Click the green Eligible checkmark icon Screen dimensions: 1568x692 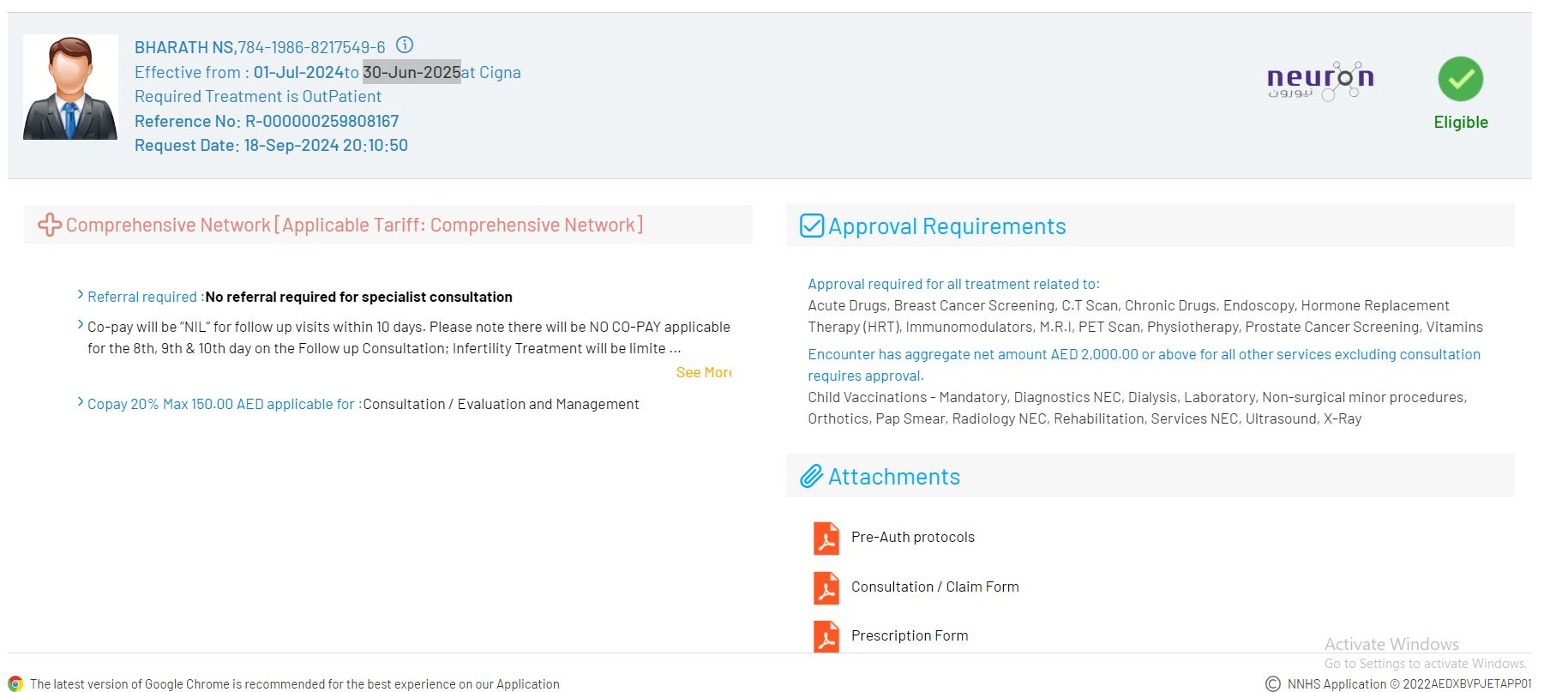[1461, 79]
